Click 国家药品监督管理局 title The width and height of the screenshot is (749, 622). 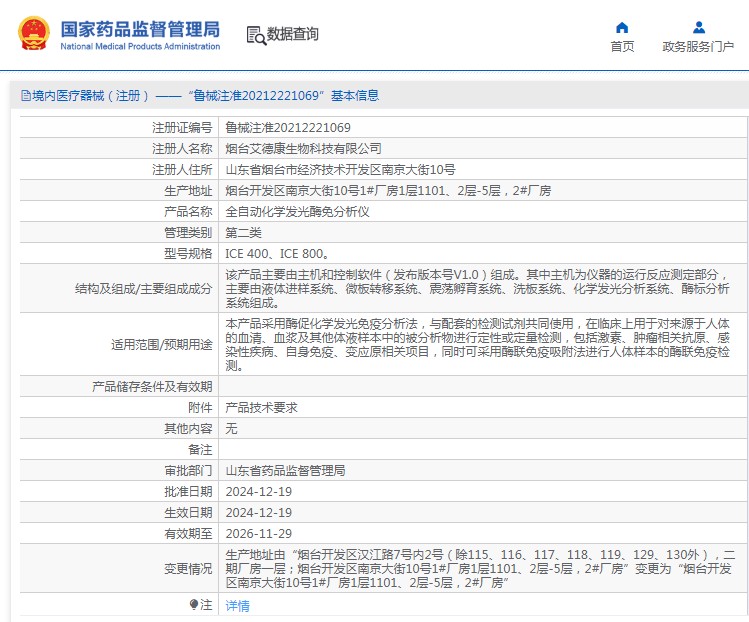pos(140,29)
